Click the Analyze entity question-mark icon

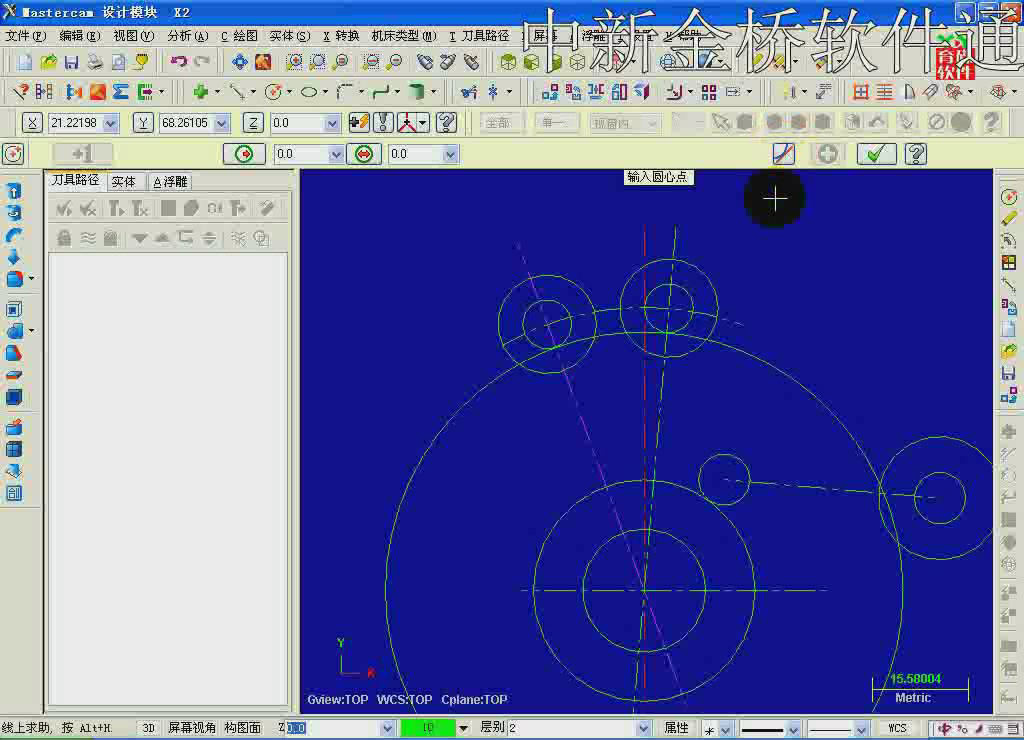pos(20,92)
